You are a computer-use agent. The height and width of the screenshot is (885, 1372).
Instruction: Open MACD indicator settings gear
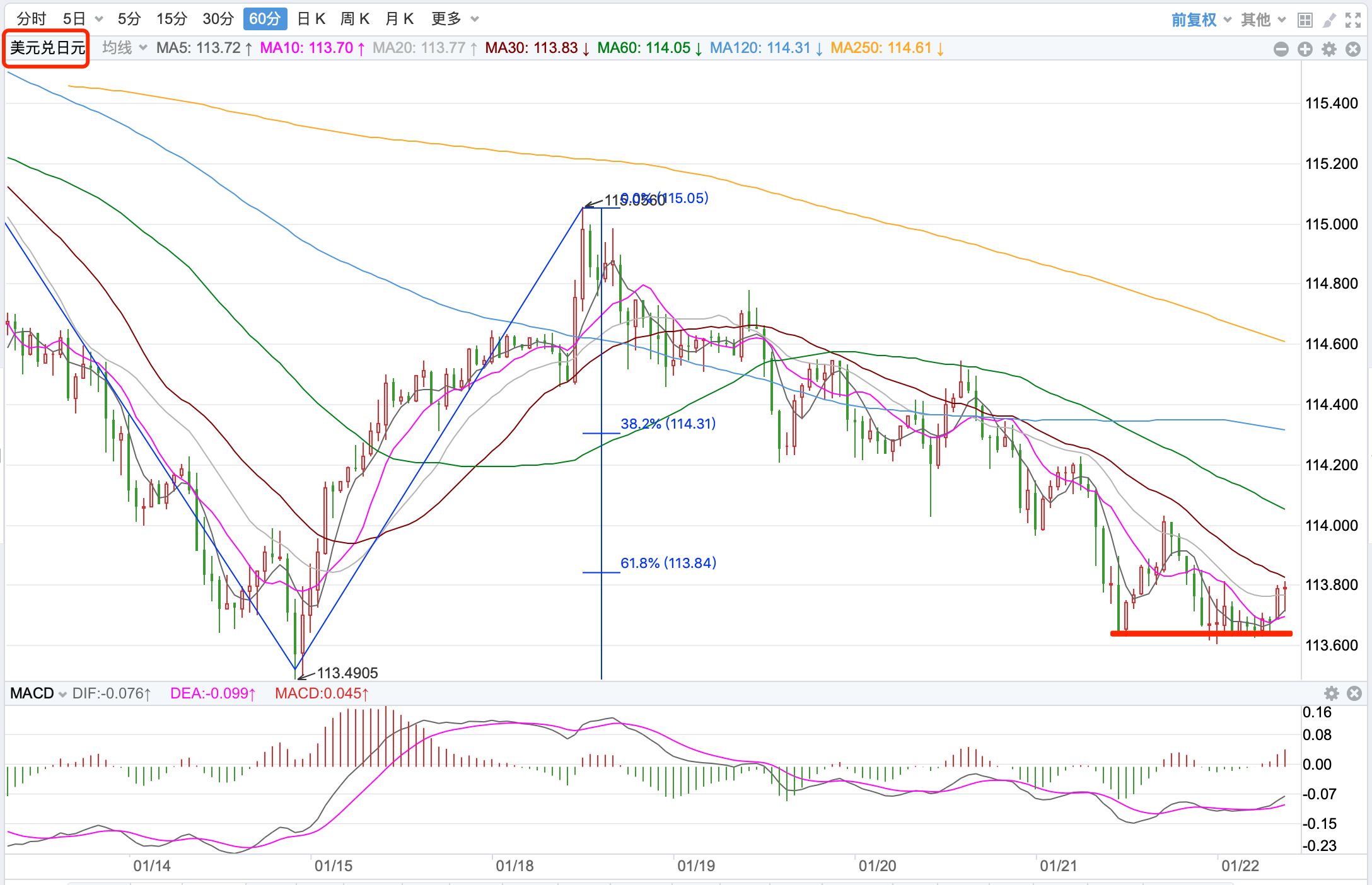(1331, 694)
